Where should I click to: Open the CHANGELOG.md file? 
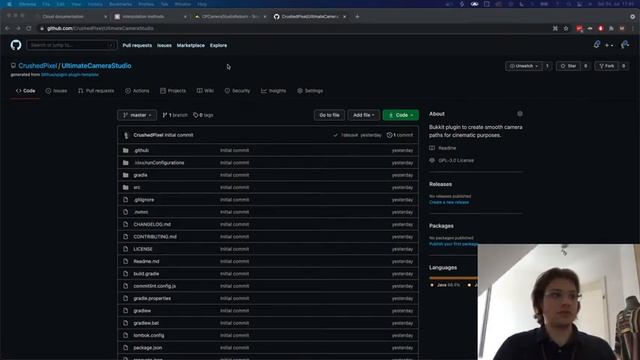tap(152, 224)
